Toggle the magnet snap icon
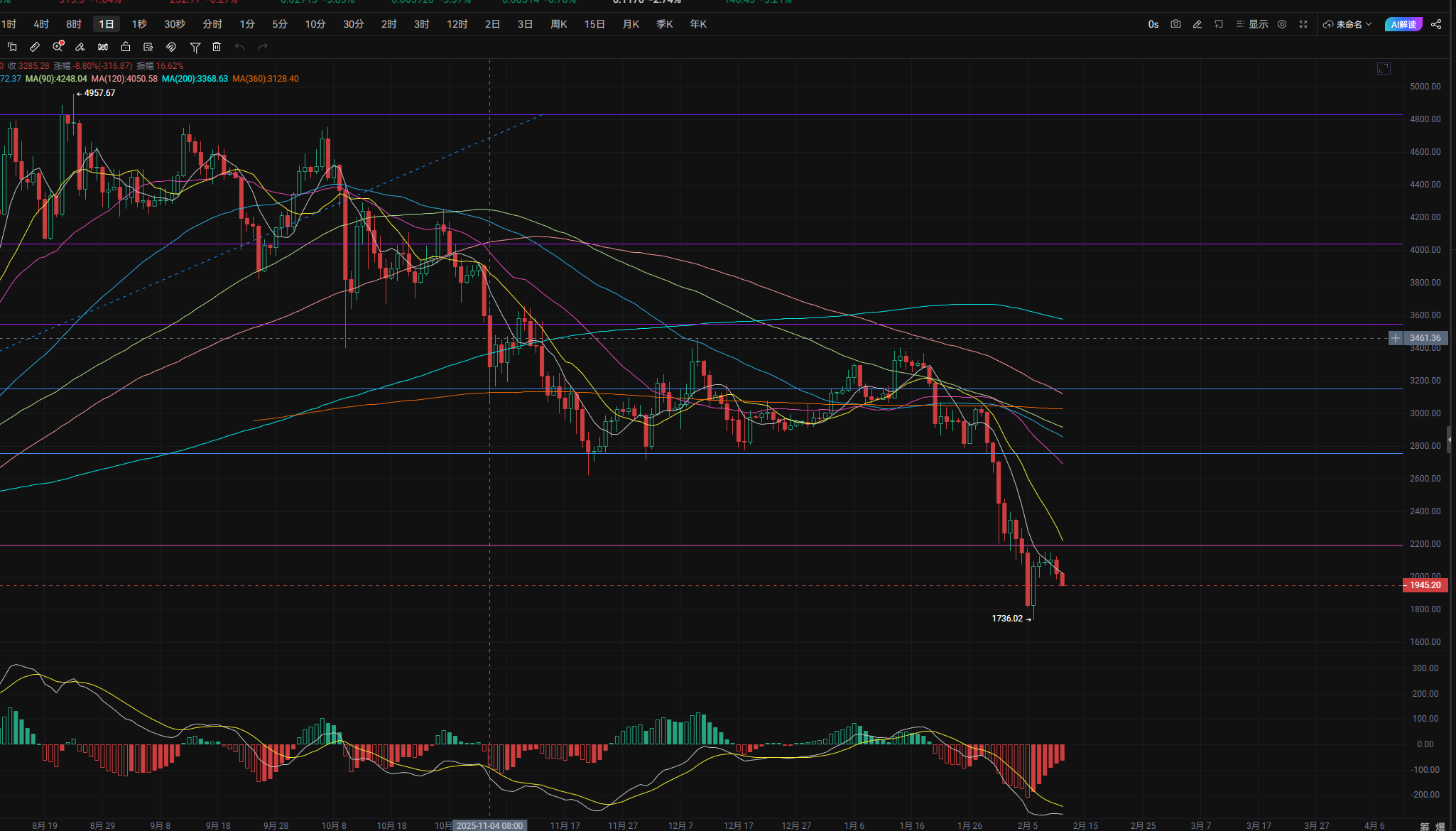Viewport: 1456px width, 831px height. click(171, 47)
